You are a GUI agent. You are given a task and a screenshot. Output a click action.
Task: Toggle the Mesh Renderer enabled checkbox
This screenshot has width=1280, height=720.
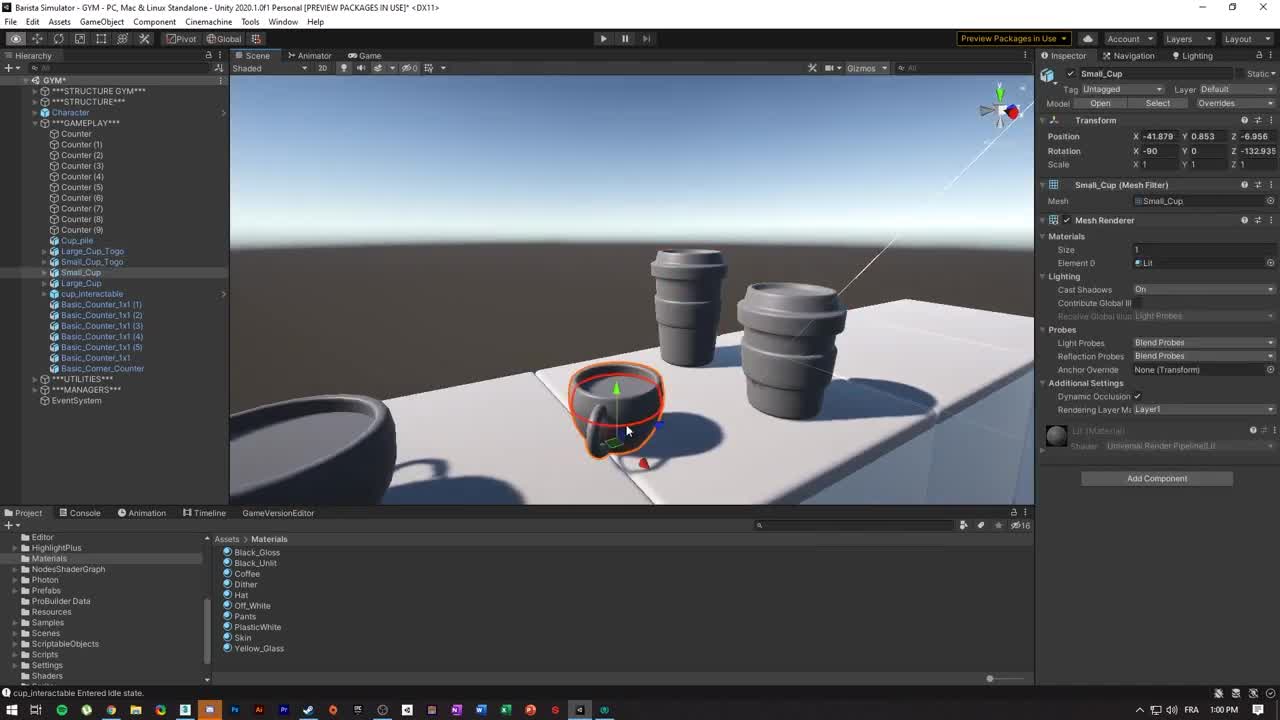pyautogui.click(x=1067, y=220)
